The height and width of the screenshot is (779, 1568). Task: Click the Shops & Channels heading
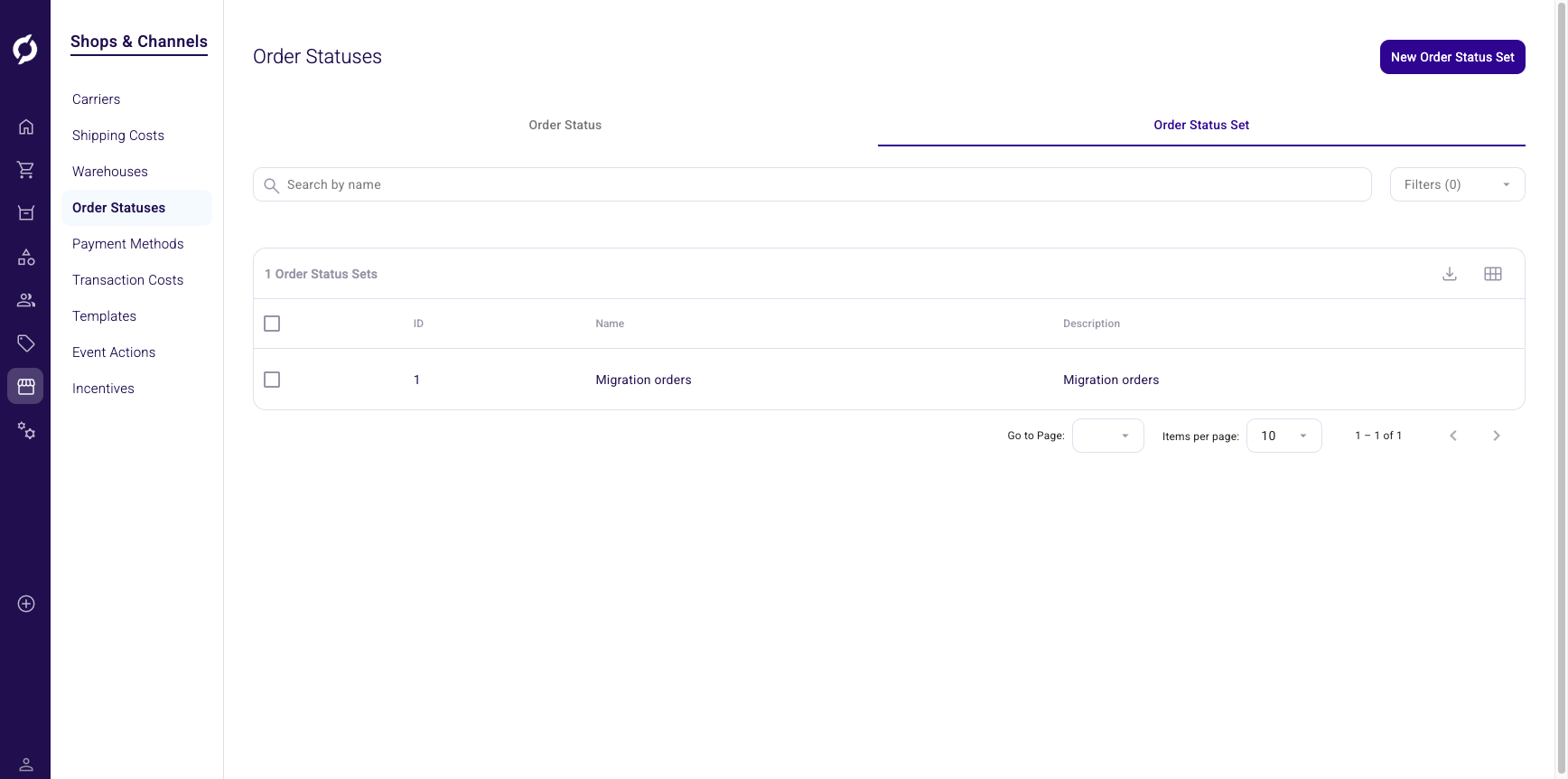[x=139, y=42]
